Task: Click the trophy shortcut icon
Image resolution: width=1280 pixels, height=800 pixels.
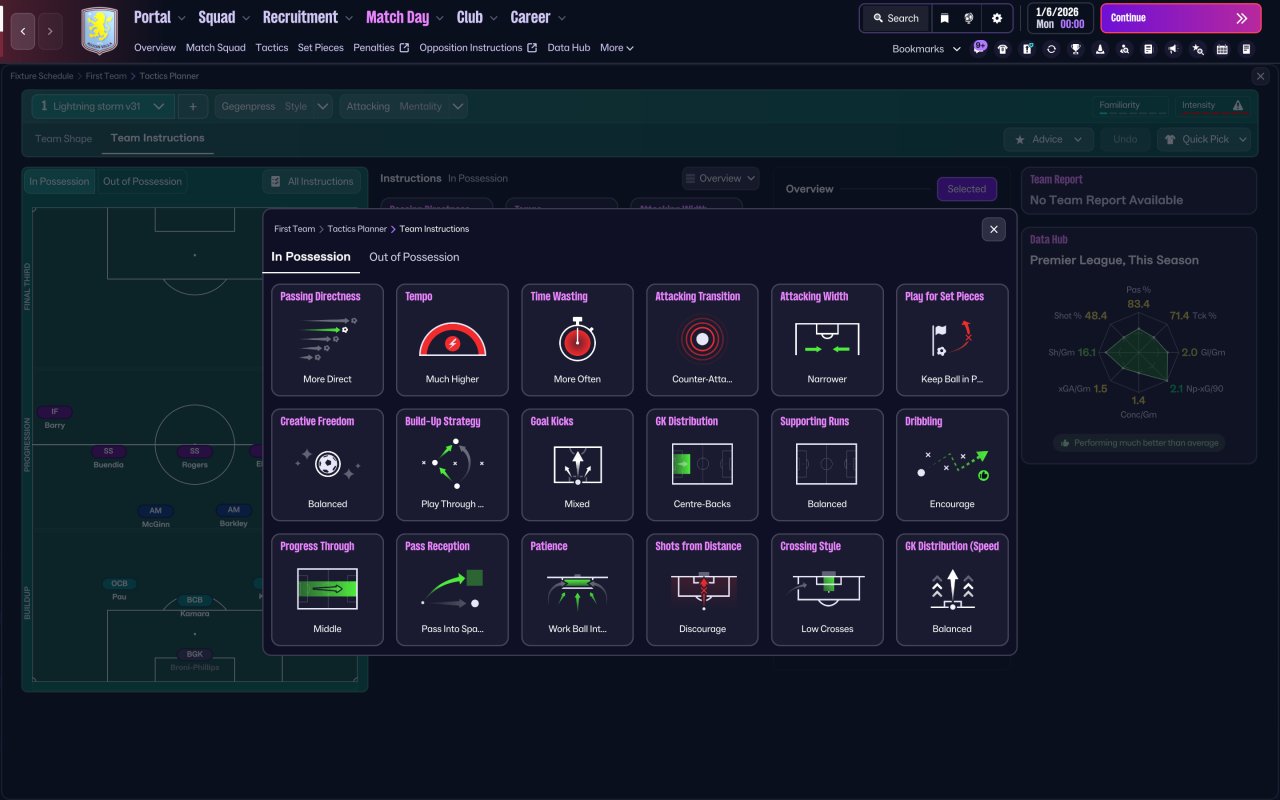Action: point(1076,49)
